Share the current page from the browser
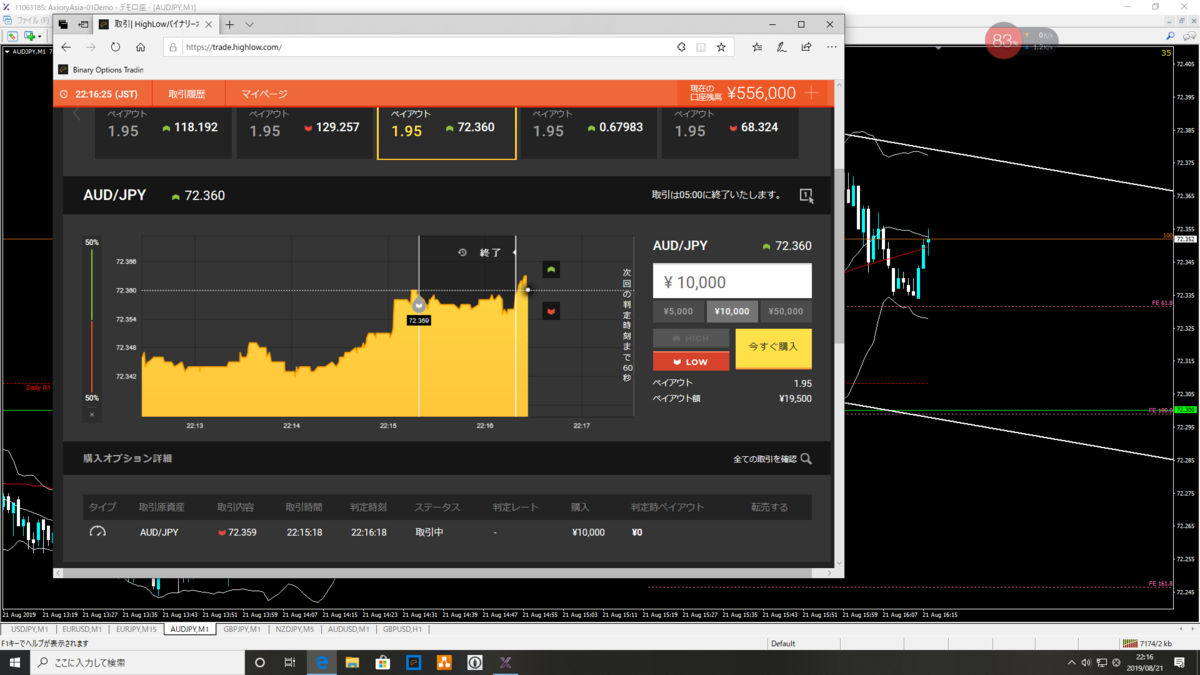 [x=806, y=47]
